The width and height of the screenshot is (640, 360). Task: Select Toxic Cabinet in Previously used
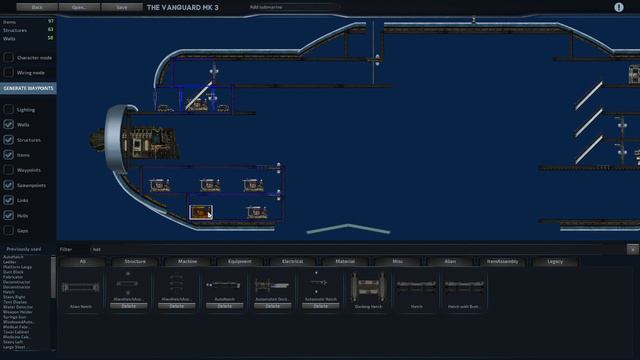tap(16, 332)
